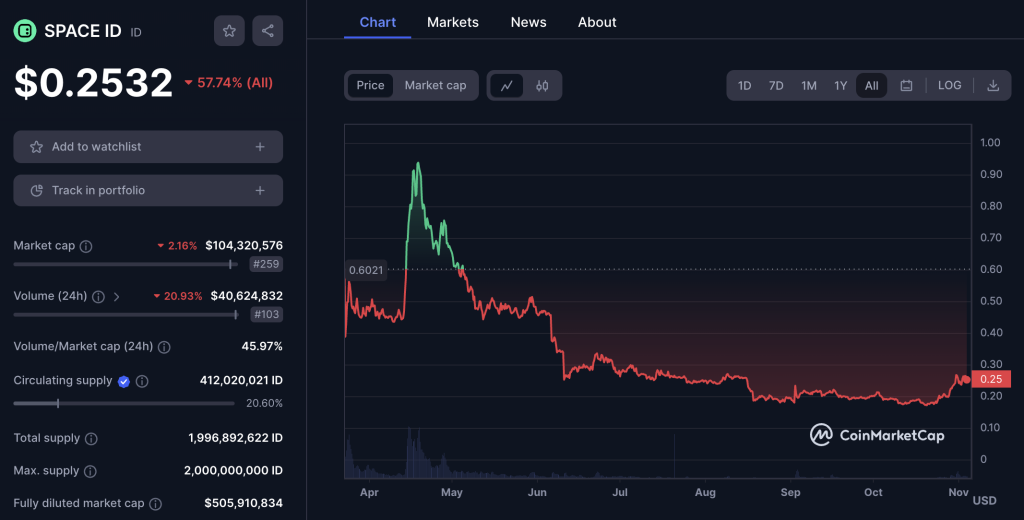Screen dimensions: 1024x520
Task: Click the 2.16% market cap change
Action: tap(182, 246)
